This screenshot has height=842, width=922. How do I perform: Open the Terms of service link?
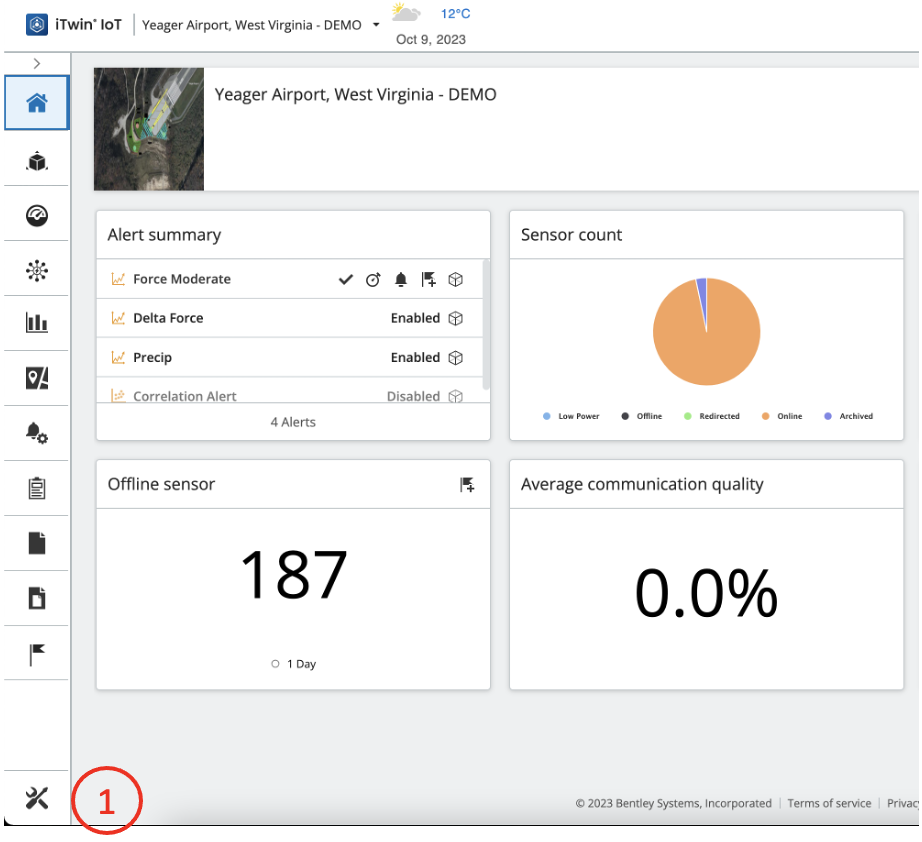point(830,803)
